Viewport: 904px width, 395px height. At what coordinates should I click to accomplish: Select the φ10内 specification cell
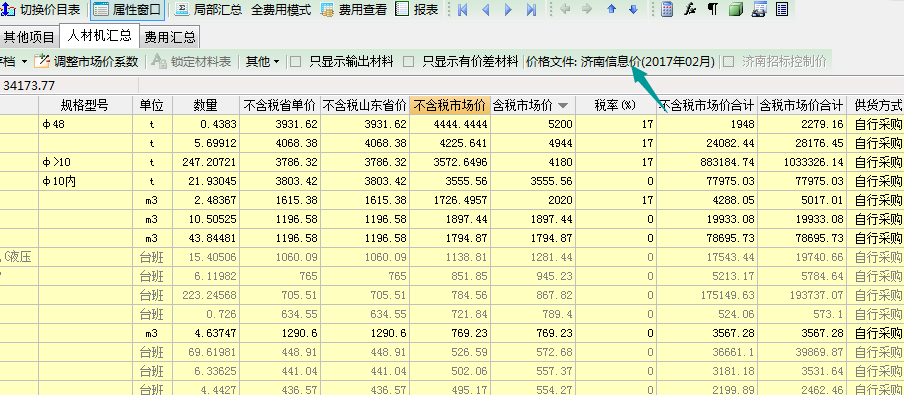(85, 181)
